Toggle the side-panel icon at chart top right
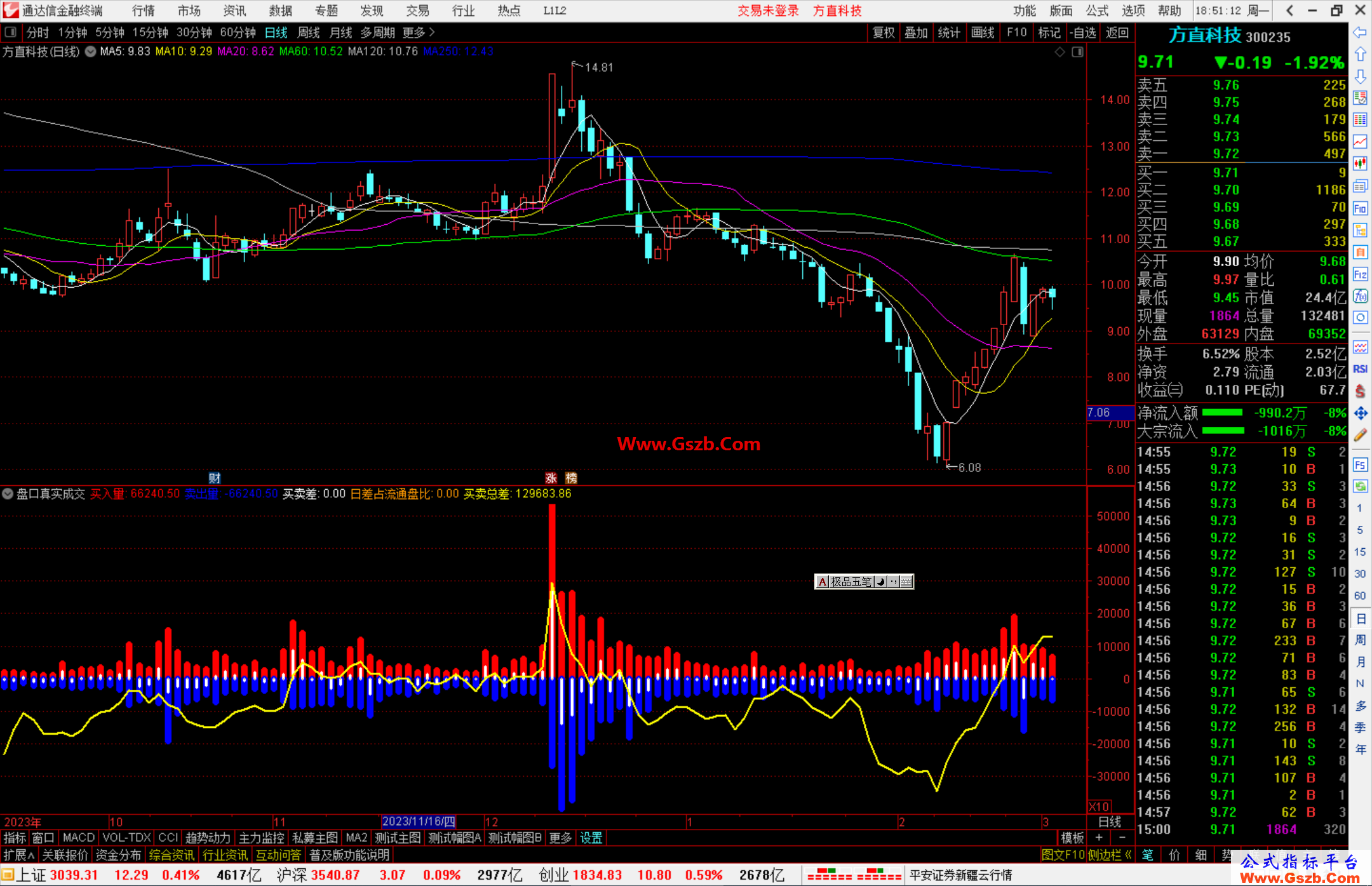 point(1077,52)
